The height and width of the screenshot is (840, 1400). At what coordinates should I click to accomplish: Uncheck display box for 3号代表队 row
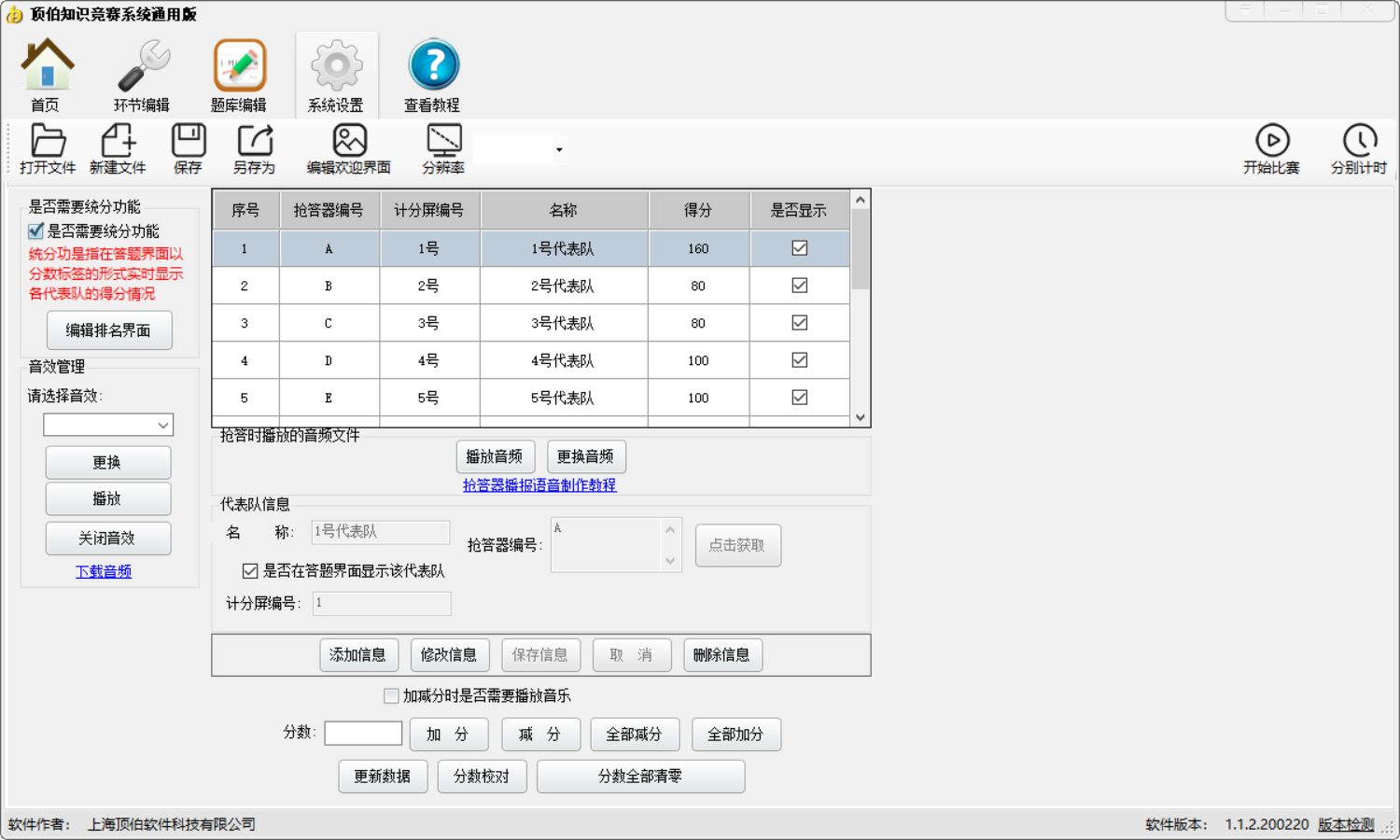pyautogui.click(x=799, y=323)
